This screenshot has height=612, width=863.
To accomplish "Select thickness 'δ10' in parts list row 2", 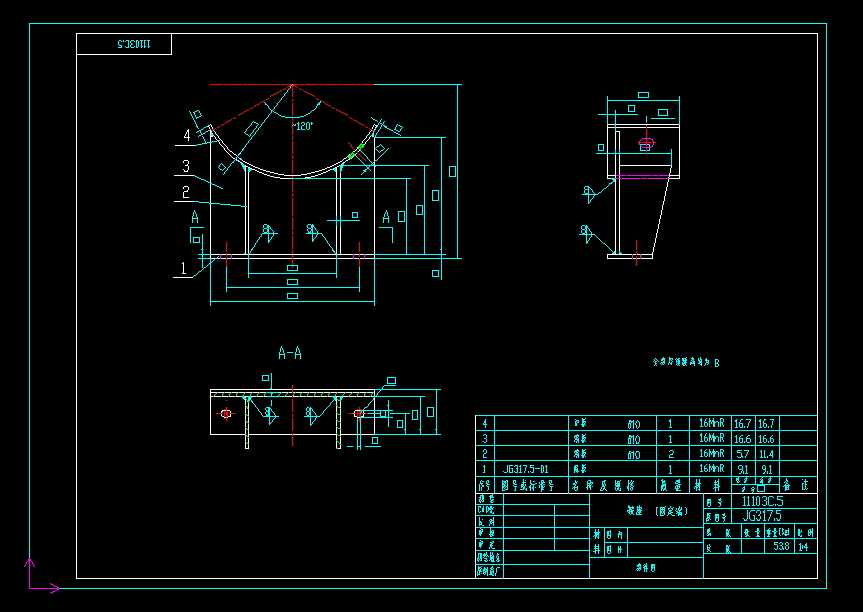I will click(x=633, y=455).
